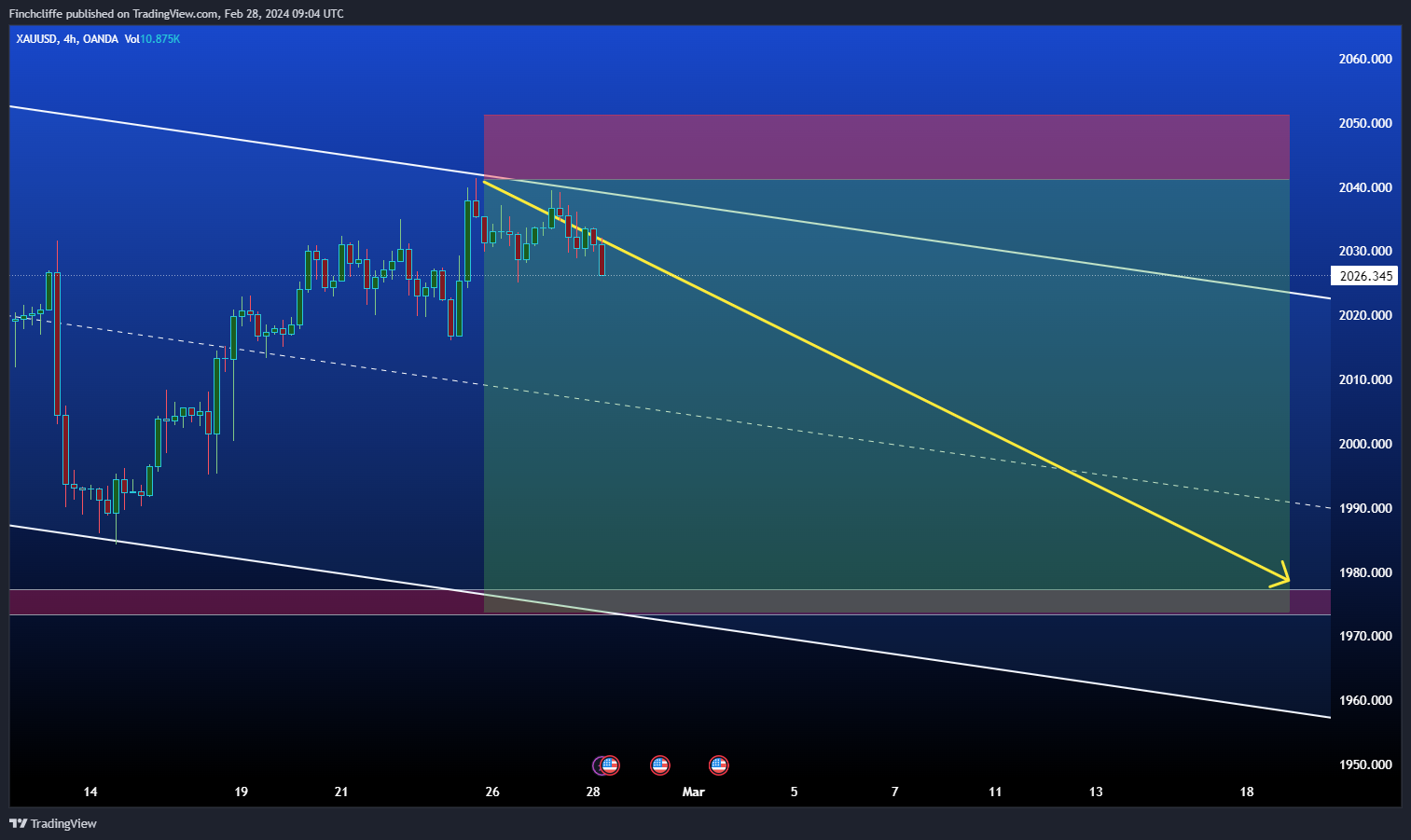The width and height of the screenshot is (1411, 840).
Task: Click the date label 19 on the time axis
Action: (x=242, y=792)
